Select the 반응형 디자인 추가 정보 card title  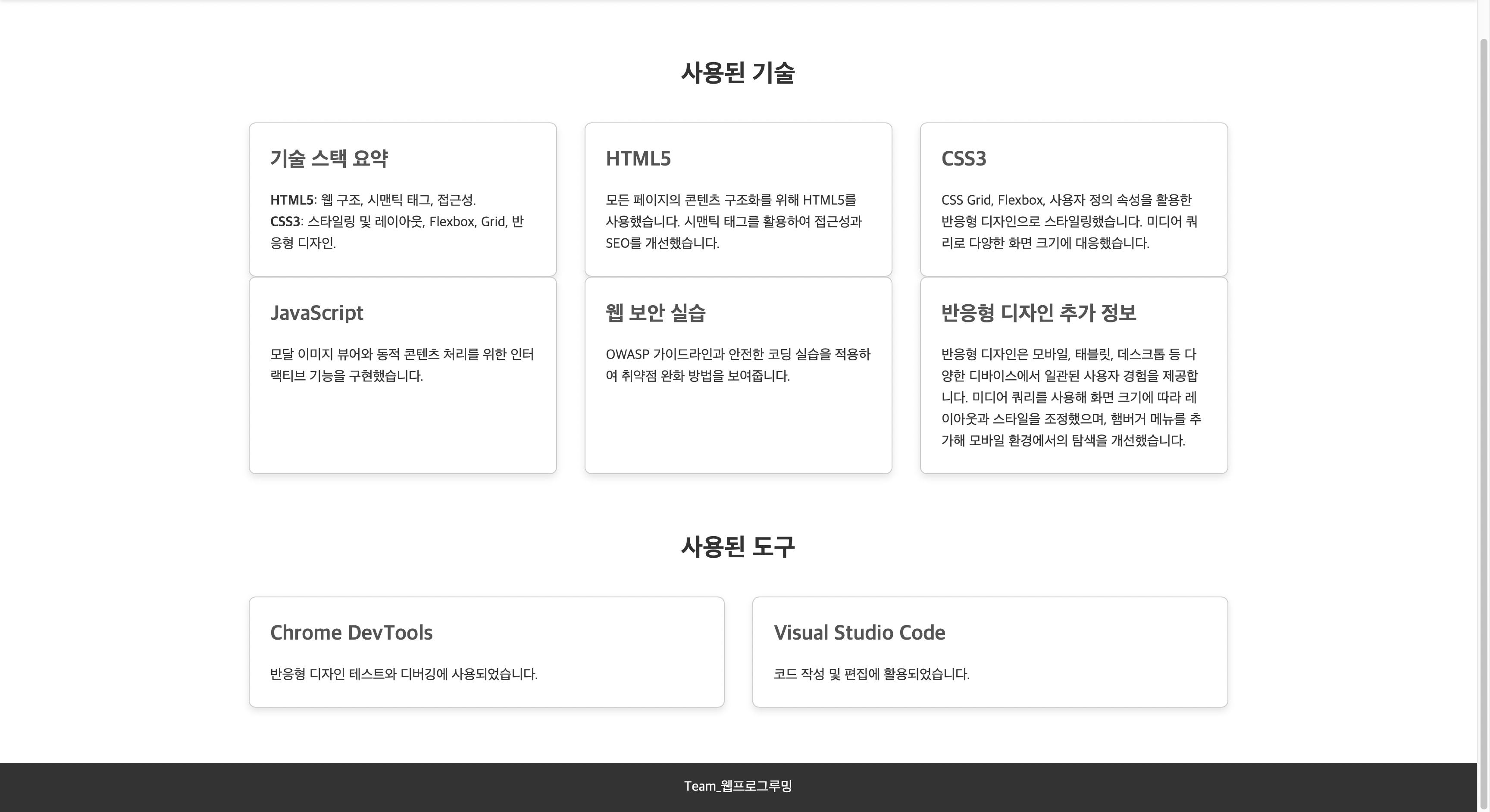point(1038,313)
